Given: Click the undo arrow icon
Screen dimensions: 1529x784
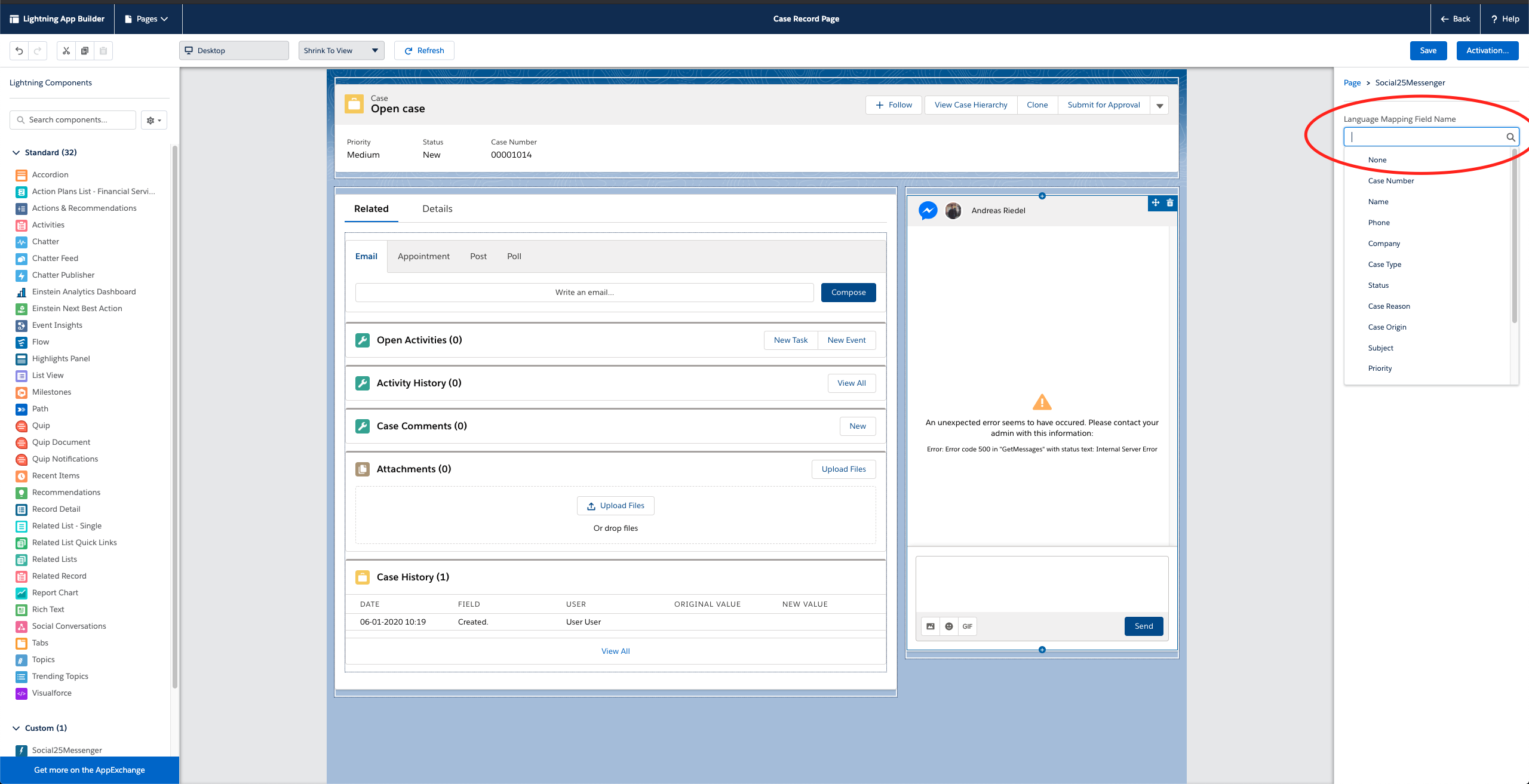Looking at the screenshot, I should pos(19,51).
